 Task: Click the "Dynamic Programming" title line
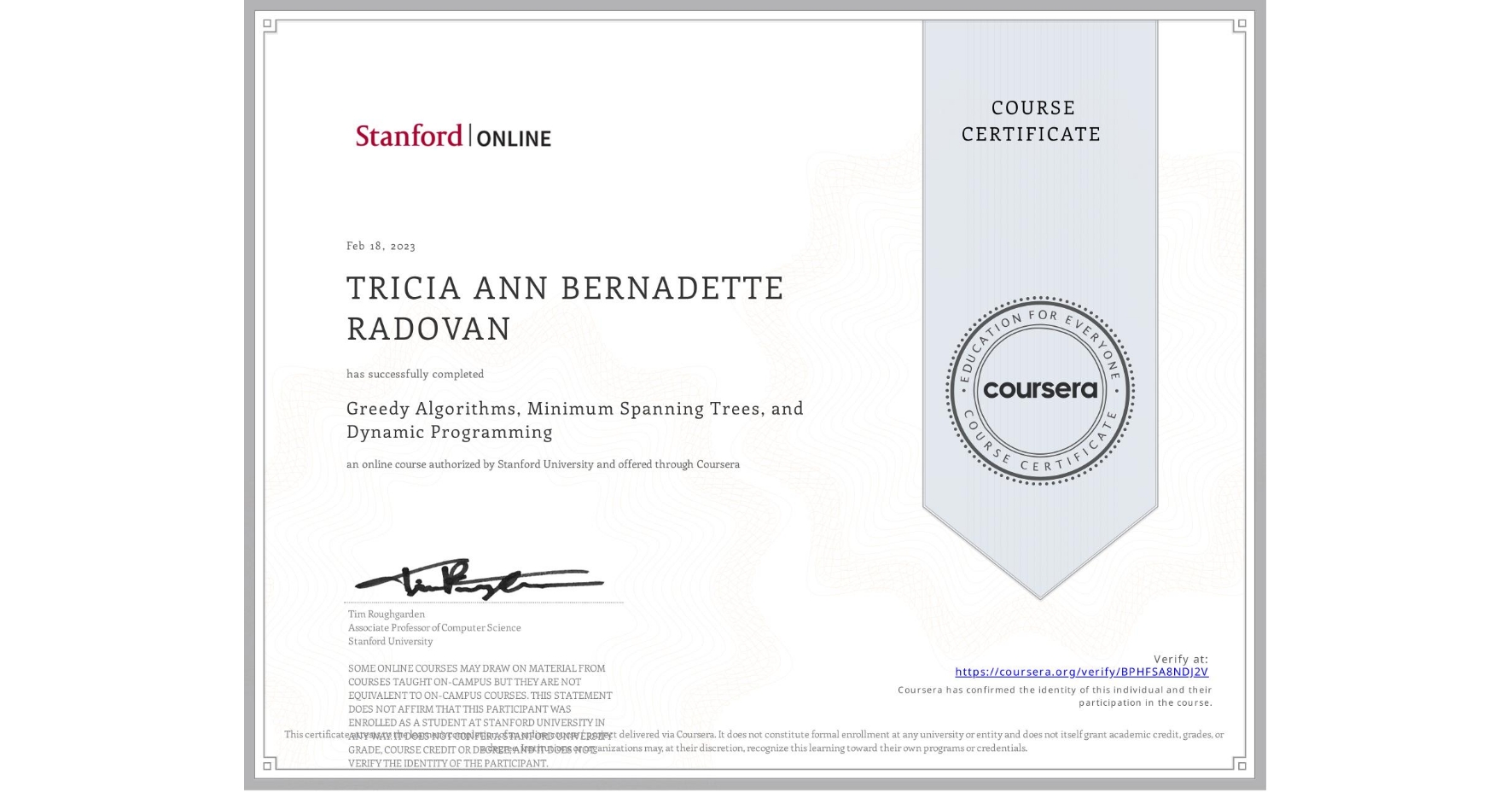tap(450, 432)
